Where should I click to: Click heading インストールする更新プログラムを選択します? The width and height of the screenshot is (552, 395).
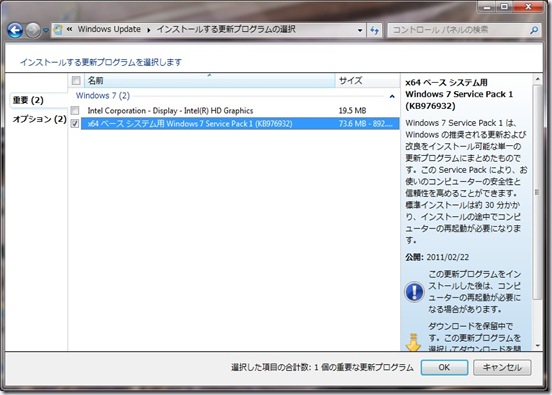(x=101, y=62)
